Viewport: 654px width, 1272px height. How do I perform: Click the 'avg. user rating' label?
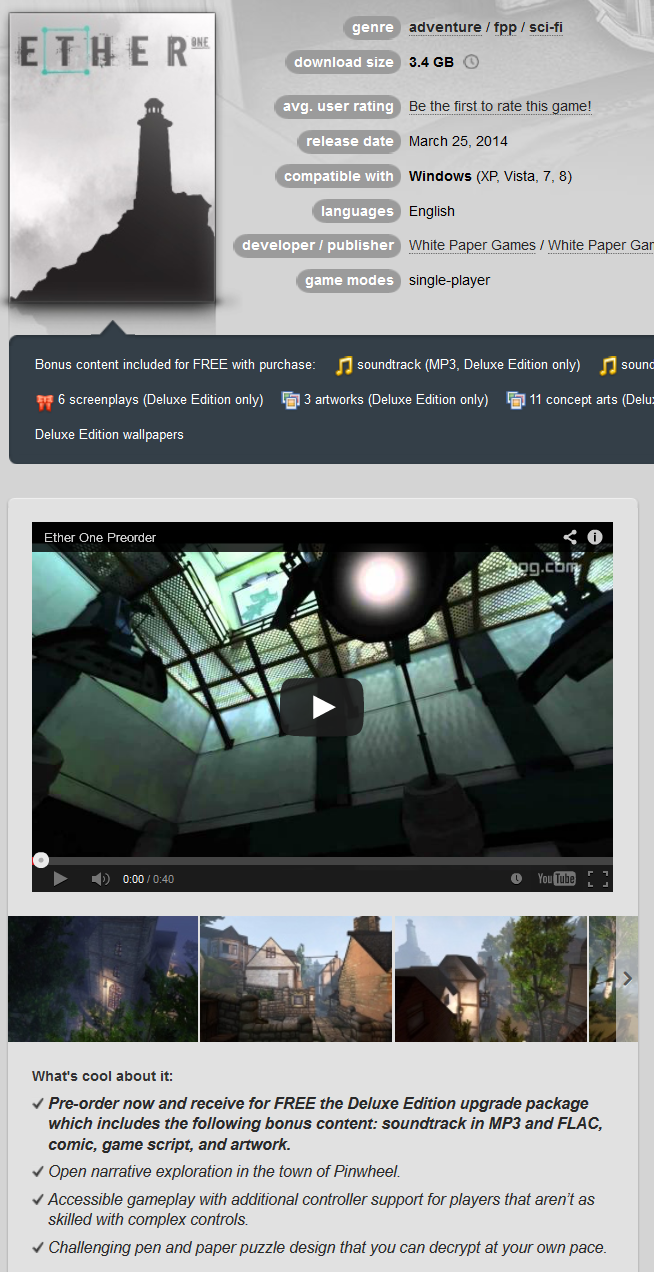pos(337,106)
